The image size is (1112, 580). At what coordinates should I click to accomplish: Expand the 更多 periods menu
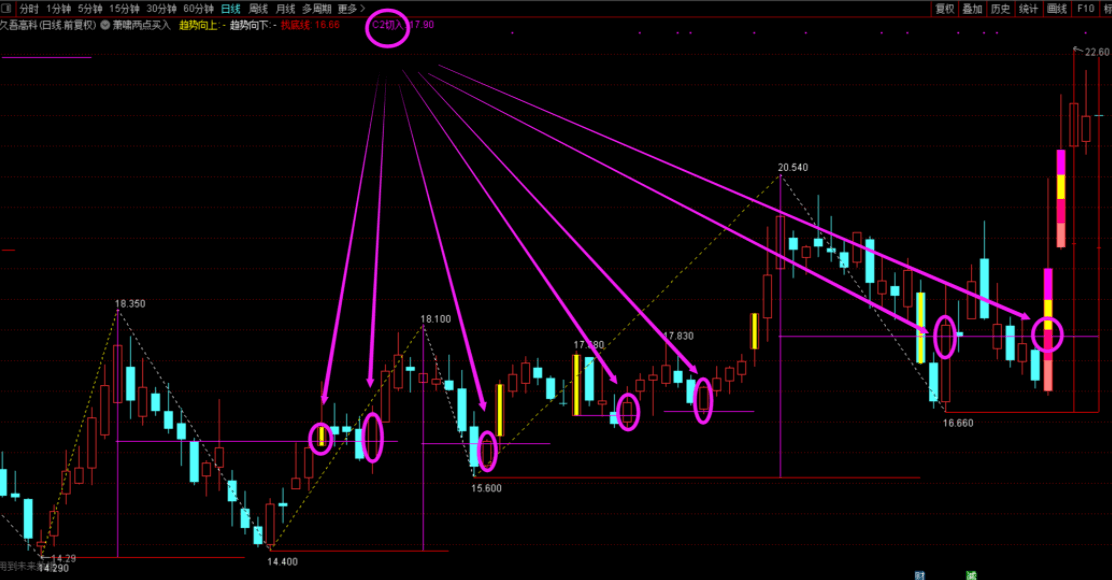(351, 9)
